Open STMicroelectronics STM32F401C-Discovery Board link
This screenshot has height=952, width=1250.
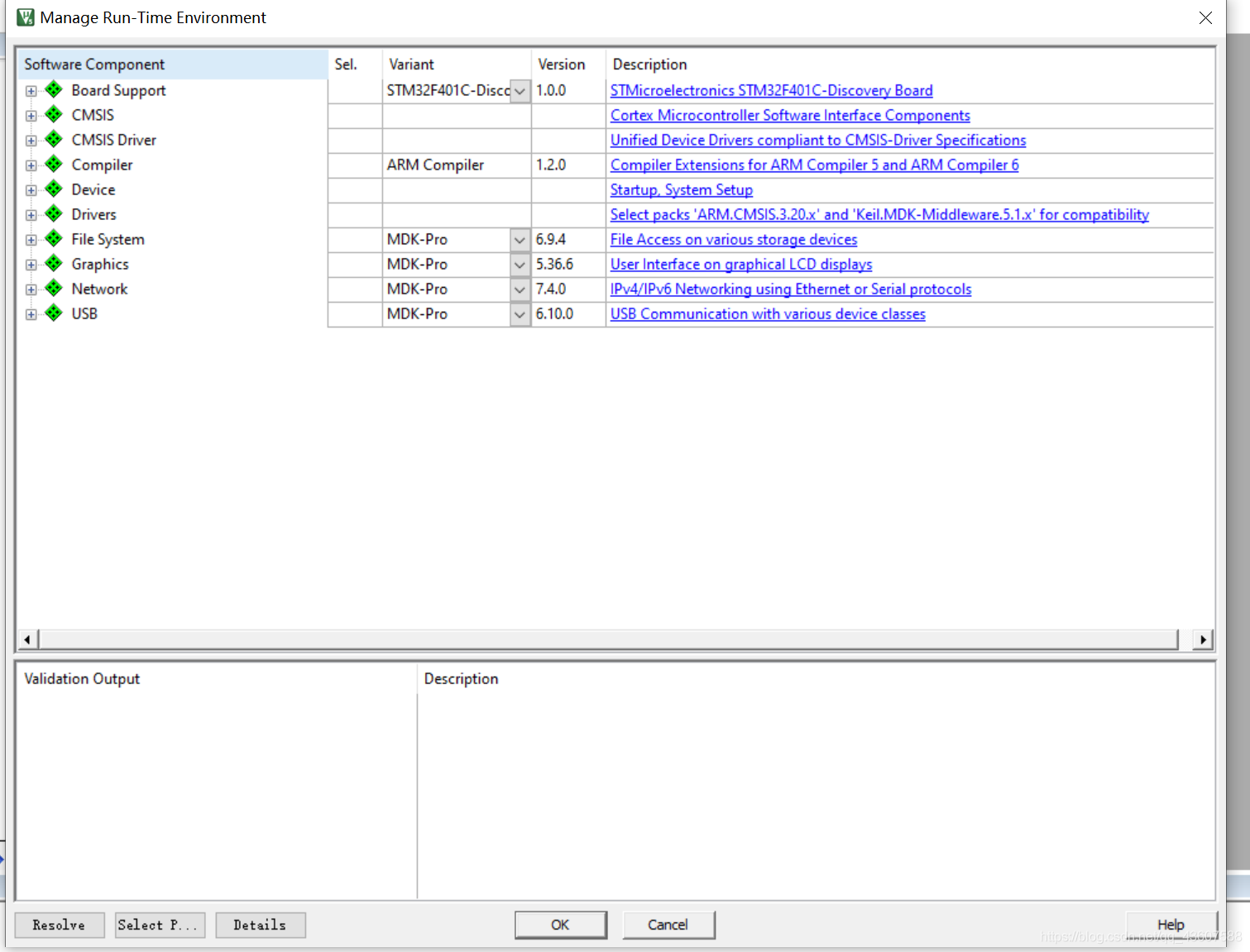(x=771, y=90)
